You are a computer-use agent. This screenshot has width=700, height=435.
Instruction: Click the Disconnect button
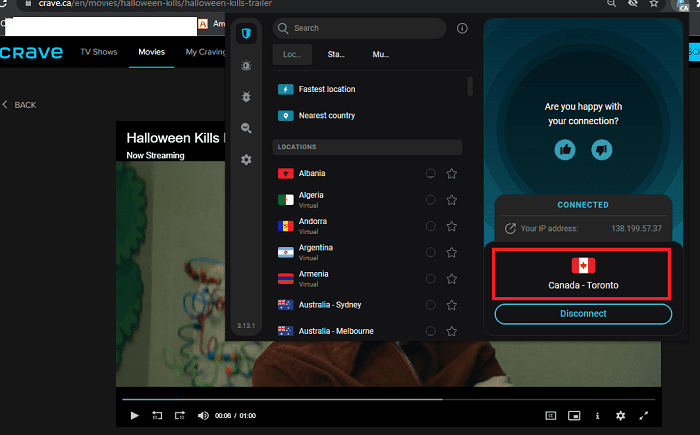[x=583, y=314]
